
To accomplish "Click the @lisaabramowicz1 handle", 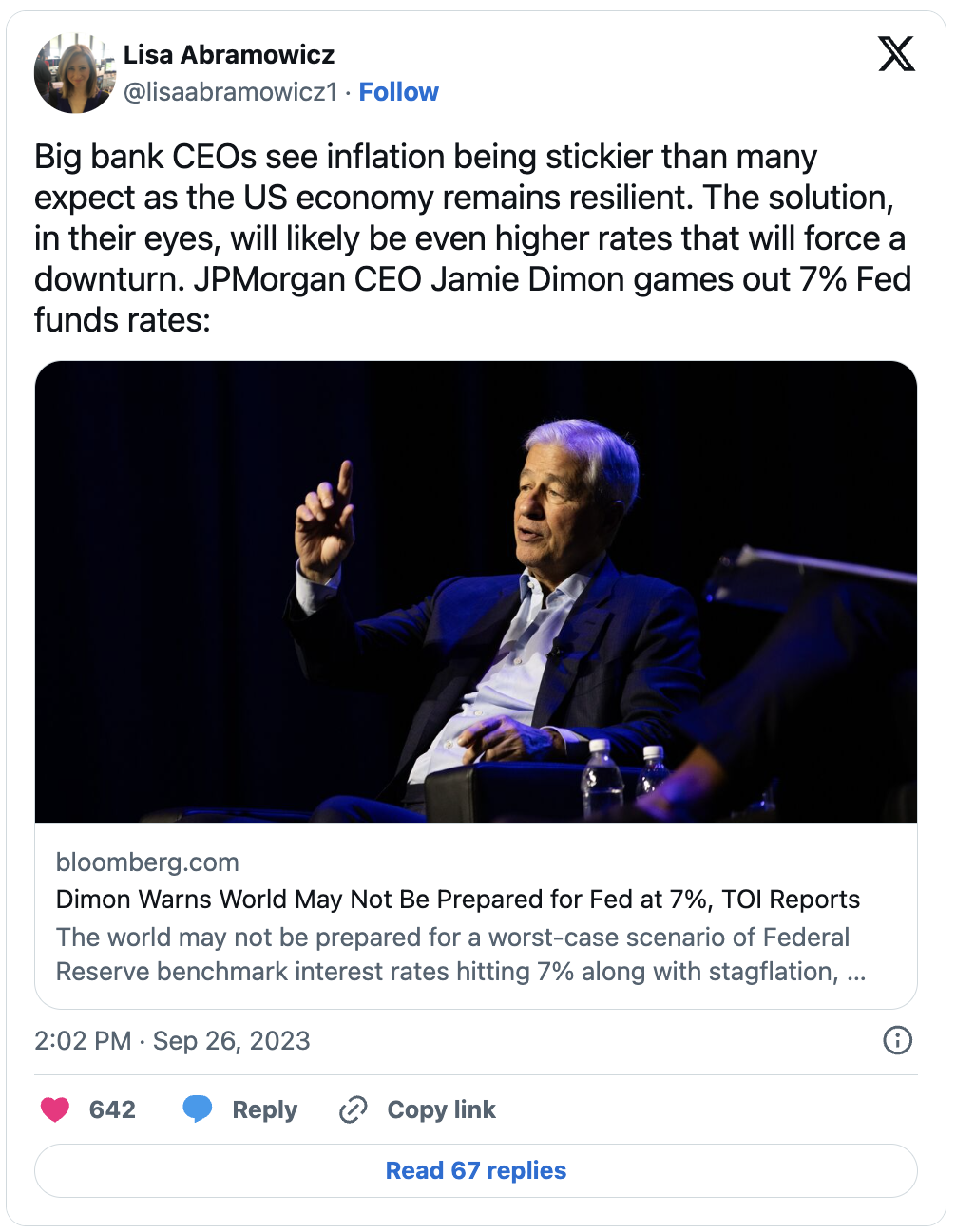I will tap(231, 92).
